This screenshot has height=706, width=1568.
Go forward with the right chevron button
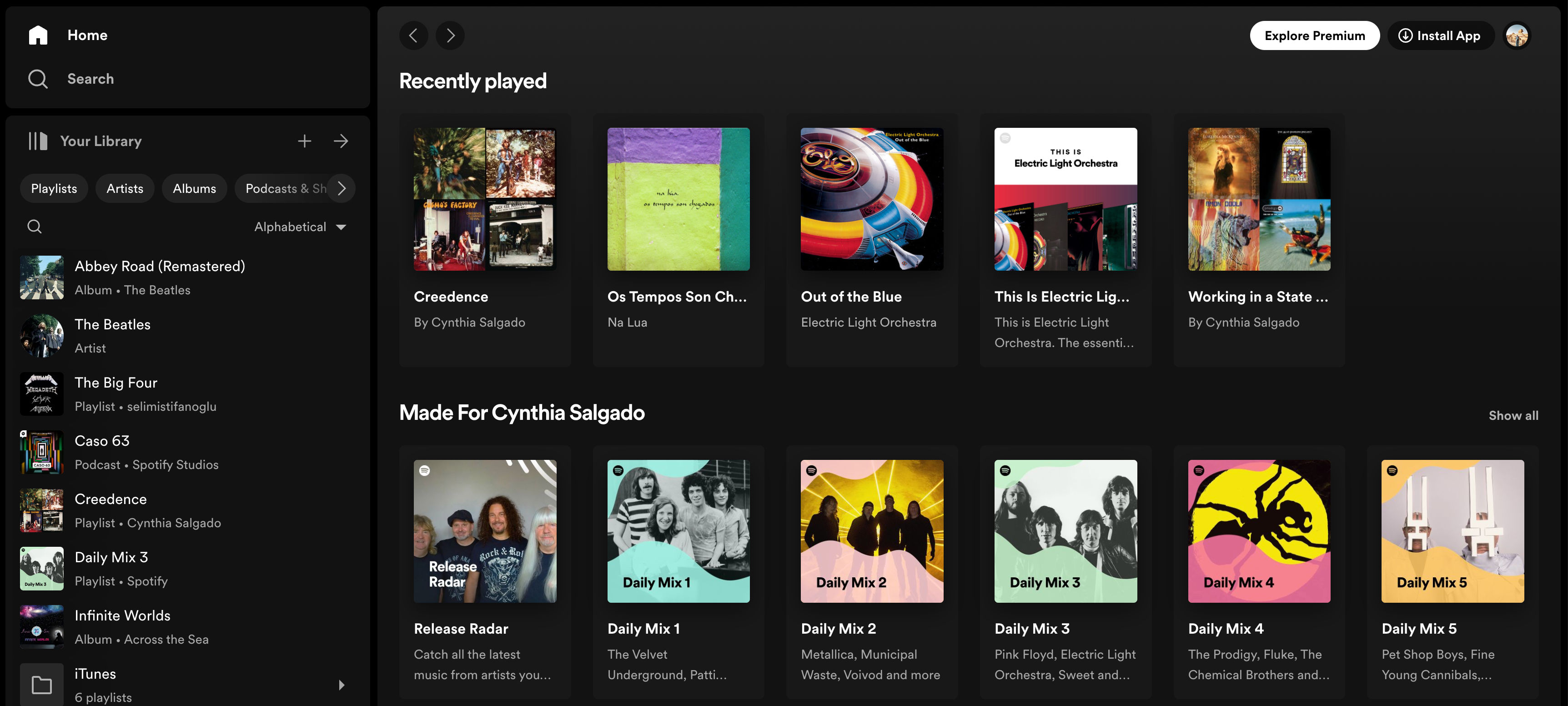pos(450,35)
